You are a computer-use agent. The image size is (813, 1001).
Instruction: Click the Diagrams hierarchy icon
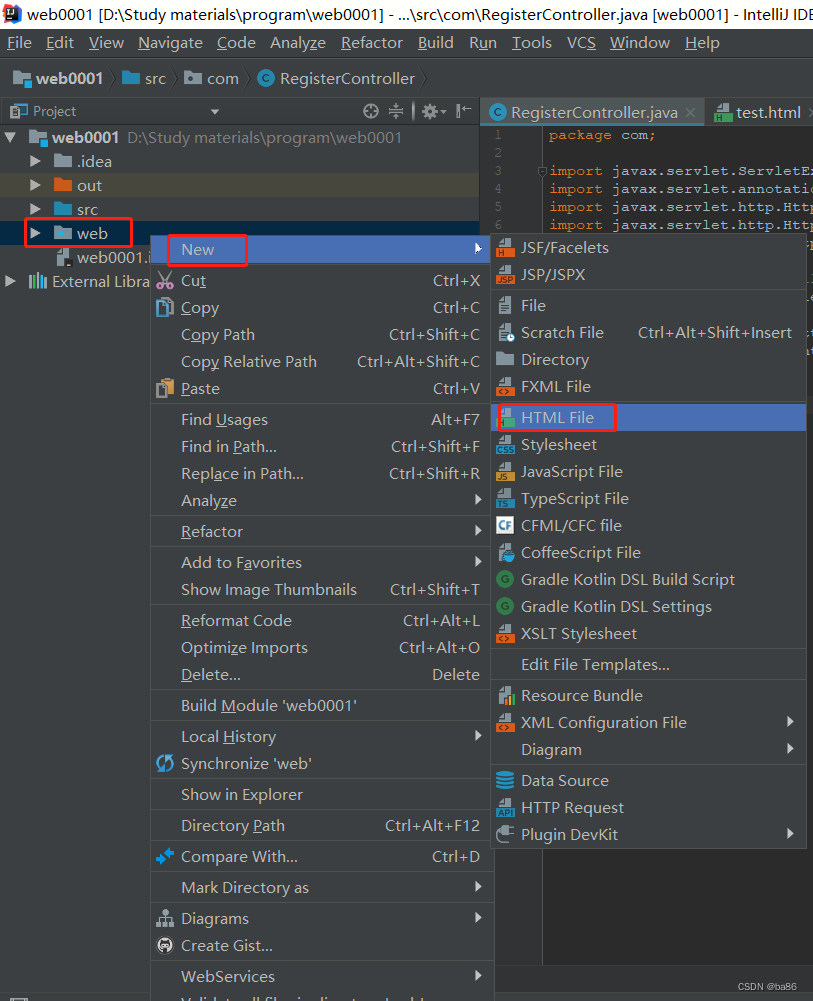165,919
